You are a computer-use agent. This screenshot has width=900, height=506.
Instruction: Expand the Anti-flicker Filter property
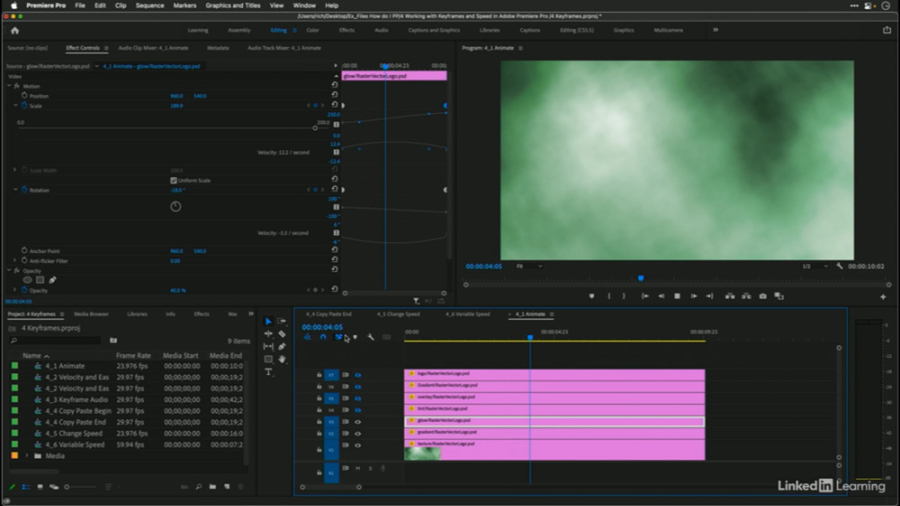point(15,260)
